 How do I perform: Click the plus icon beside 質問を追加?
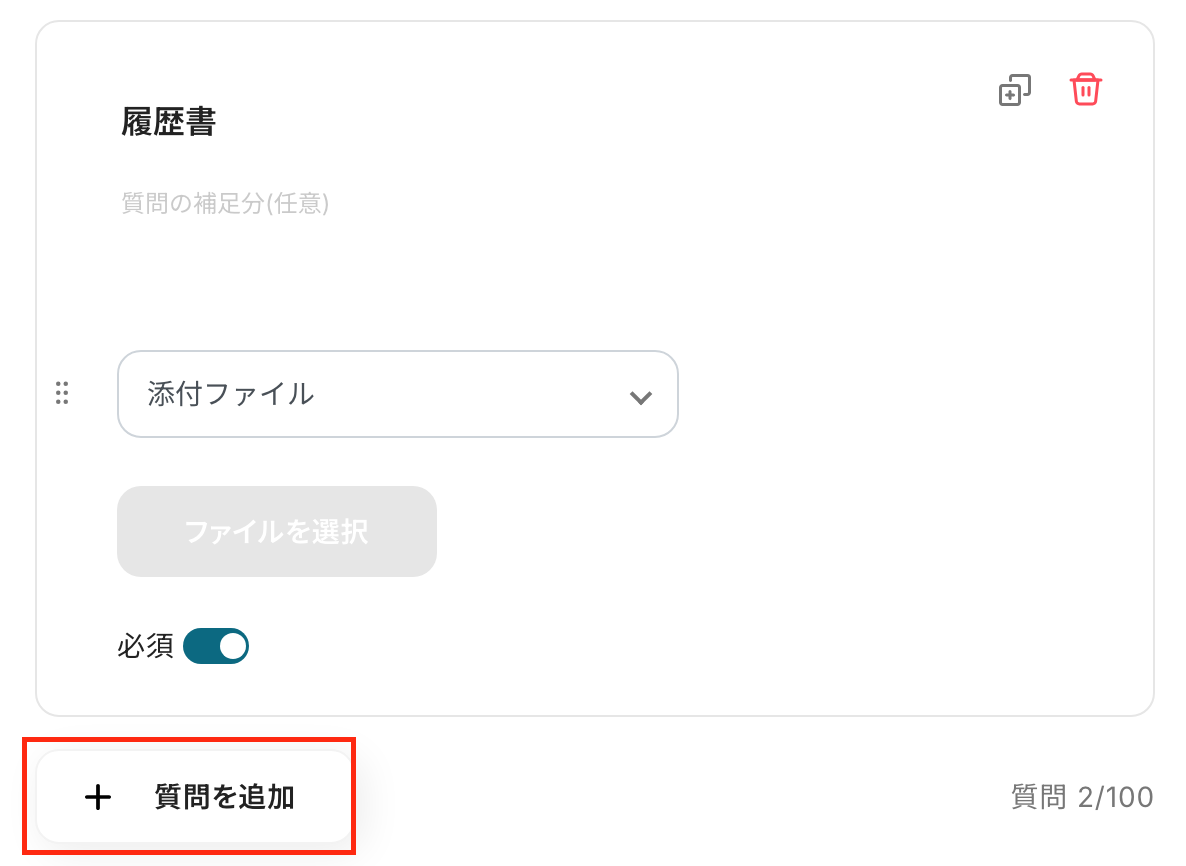(x=97, y=797)
